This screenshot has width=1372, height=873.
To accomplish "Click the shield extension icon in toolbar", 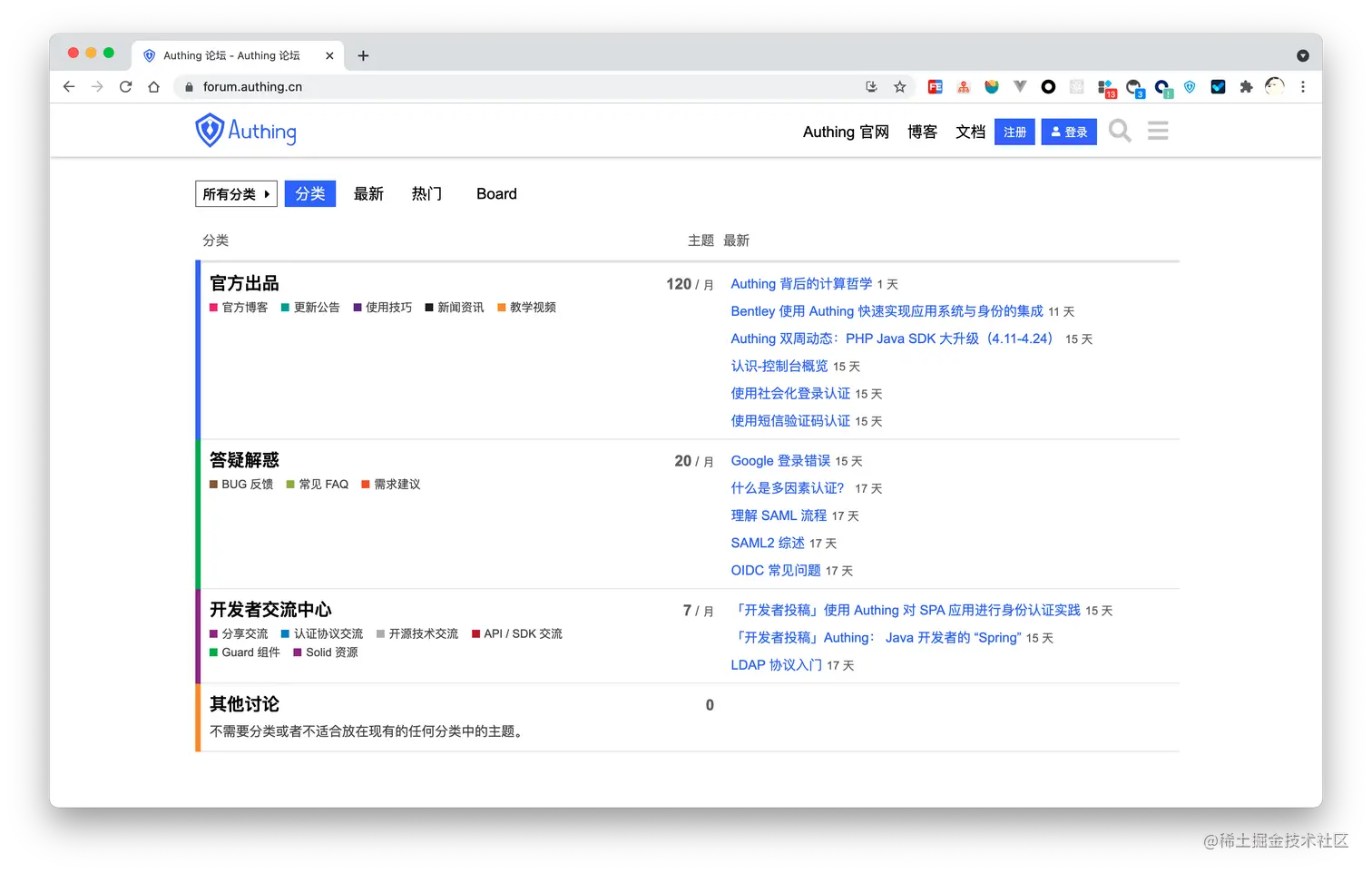I will pos(1190,87).
